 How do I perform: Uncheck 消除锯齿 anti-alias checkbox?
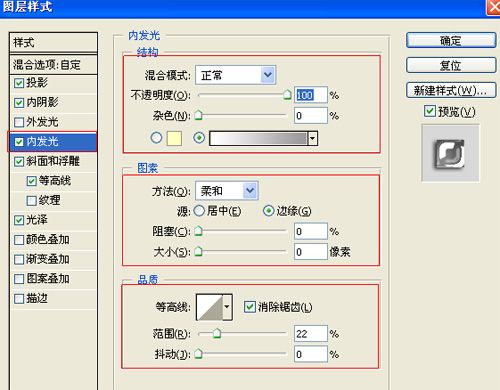[x=249, y=307]
